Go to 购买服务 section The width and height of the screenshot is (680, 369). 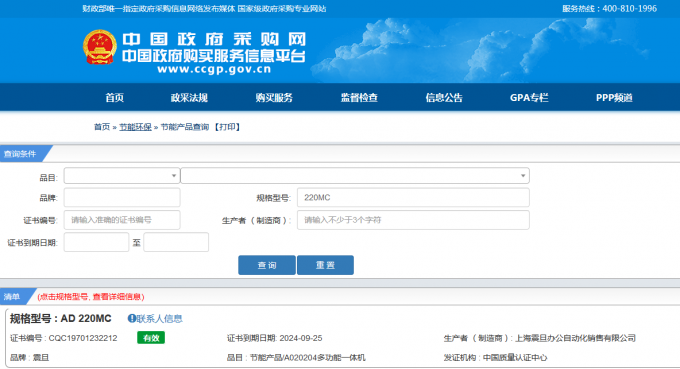point(274,98)
